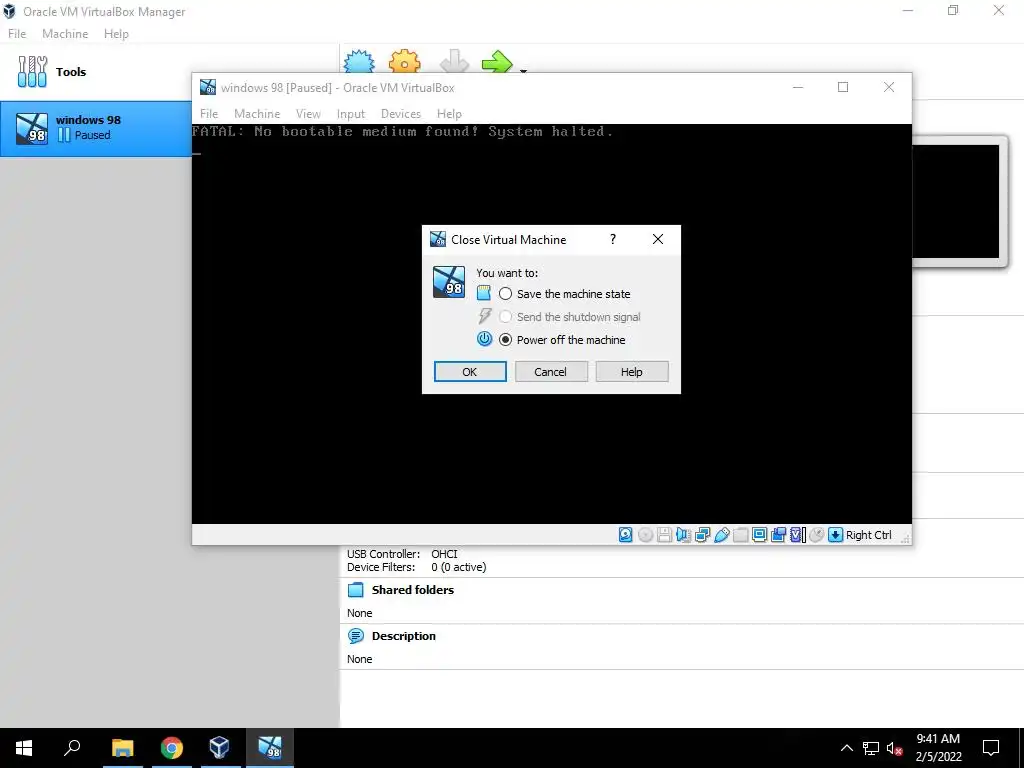Viewport: 1024px width, 768px height.
Task: Click the network adapters indicator in the status bar
Action: [x=702, y=535]
